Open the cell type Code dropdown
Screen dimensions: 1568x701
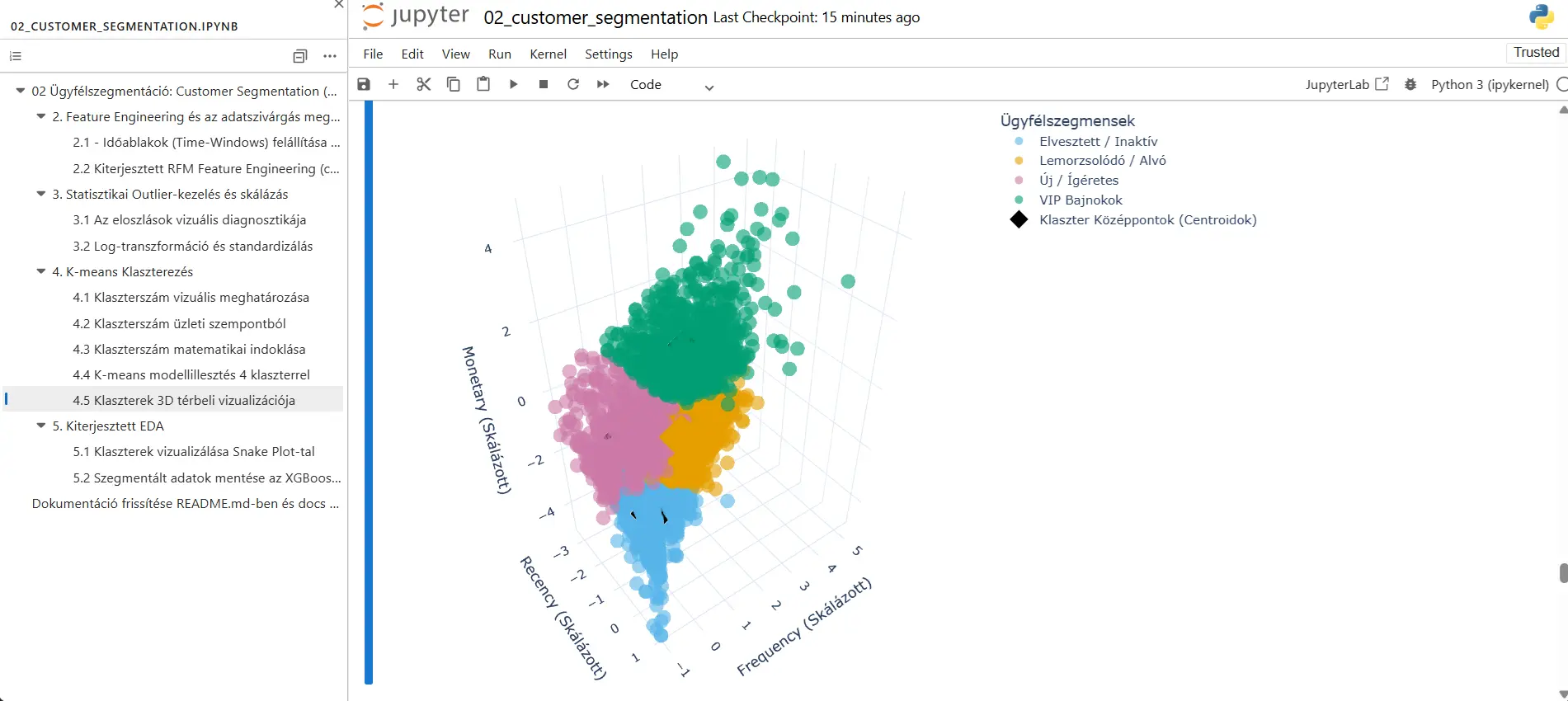(671, 85)
